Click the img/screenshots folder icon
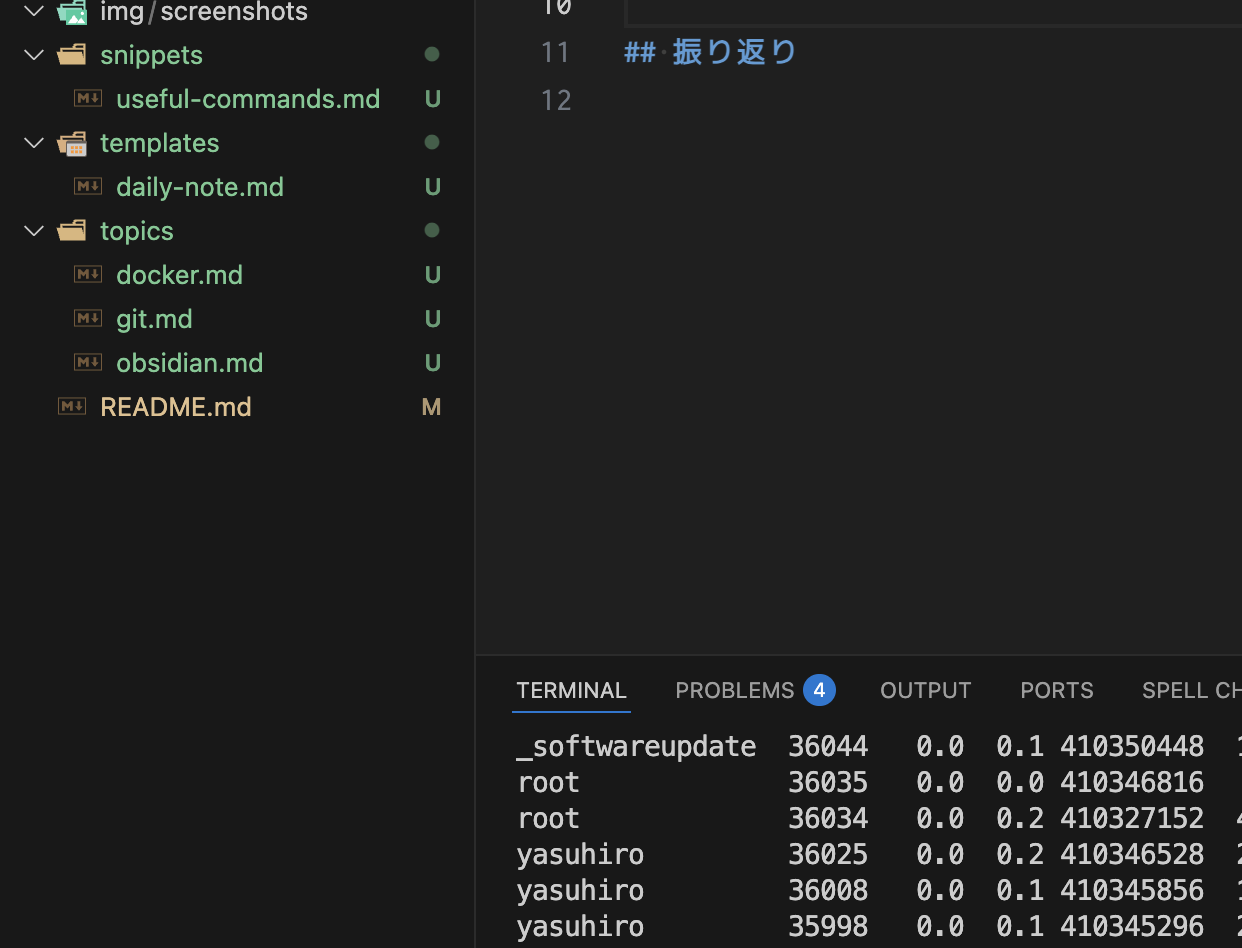Viewport: 1242px width, 948px height. (x=71, y=13)
